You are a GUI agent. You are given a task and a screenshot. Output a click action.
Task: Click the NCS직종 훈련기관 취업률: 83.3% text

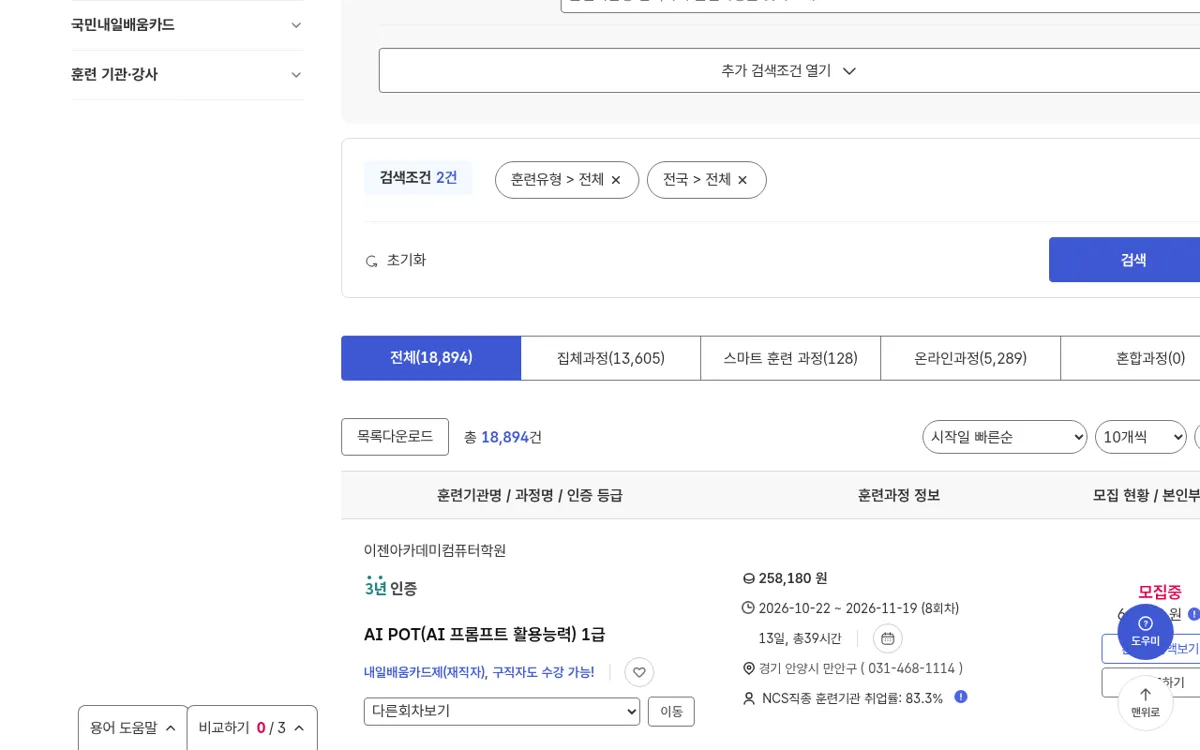tap(852, 698)
